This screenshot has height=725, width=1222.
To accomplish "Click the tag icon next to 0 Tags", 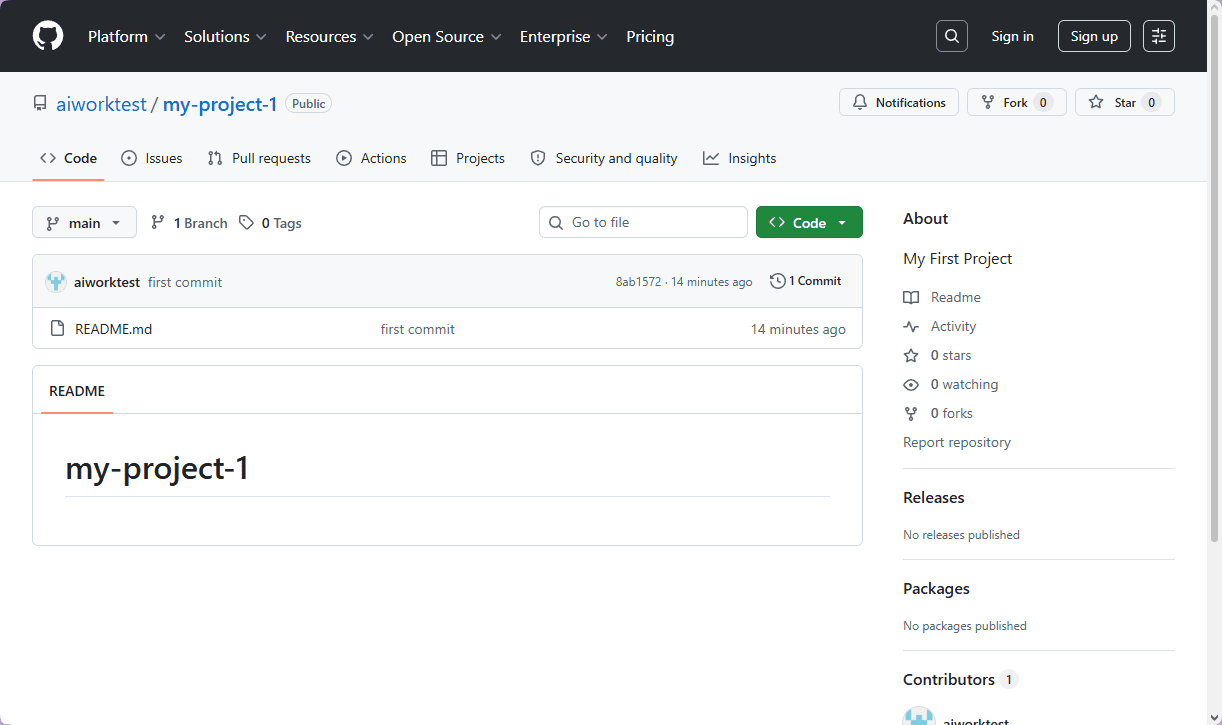I will [246, 223].
